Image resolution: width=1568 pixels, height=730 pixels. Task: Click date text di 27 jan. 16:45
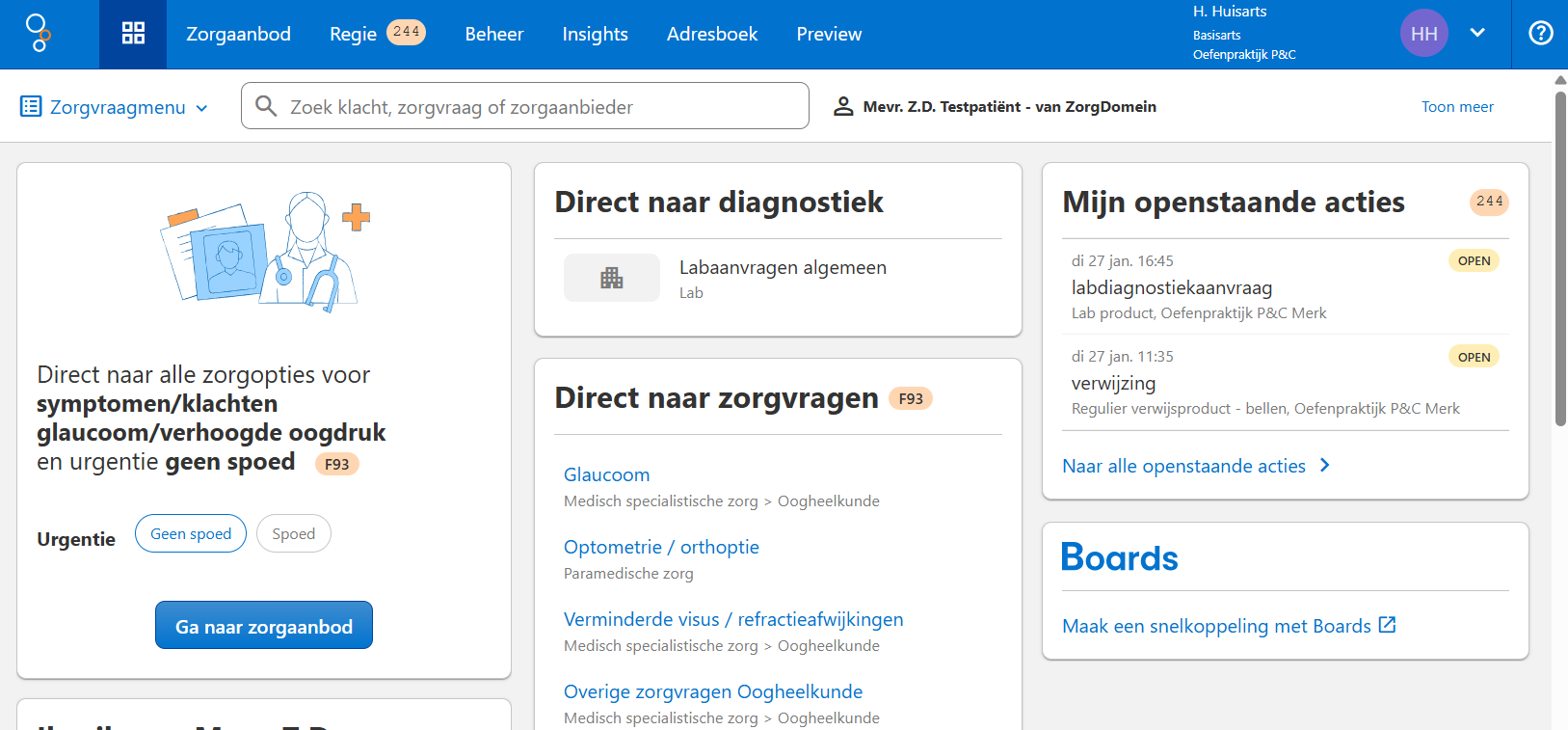point(1123,260)
